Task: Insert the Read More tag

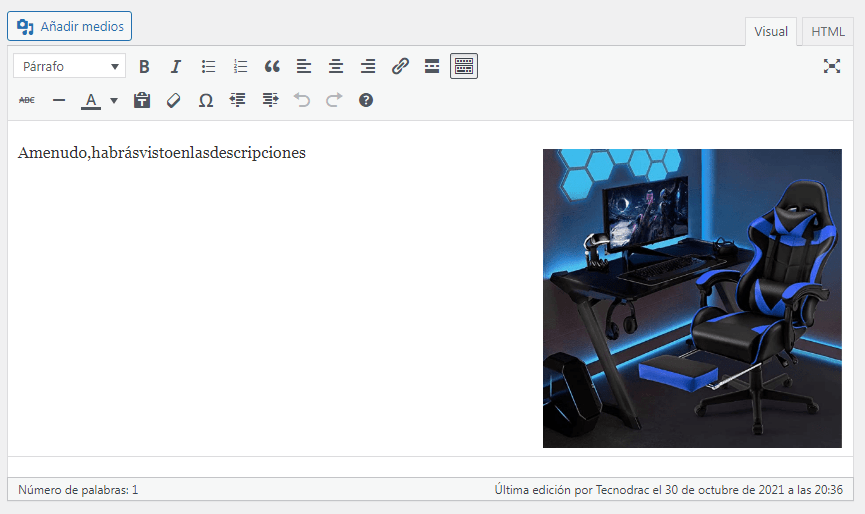Action: (x=432, y=67)
